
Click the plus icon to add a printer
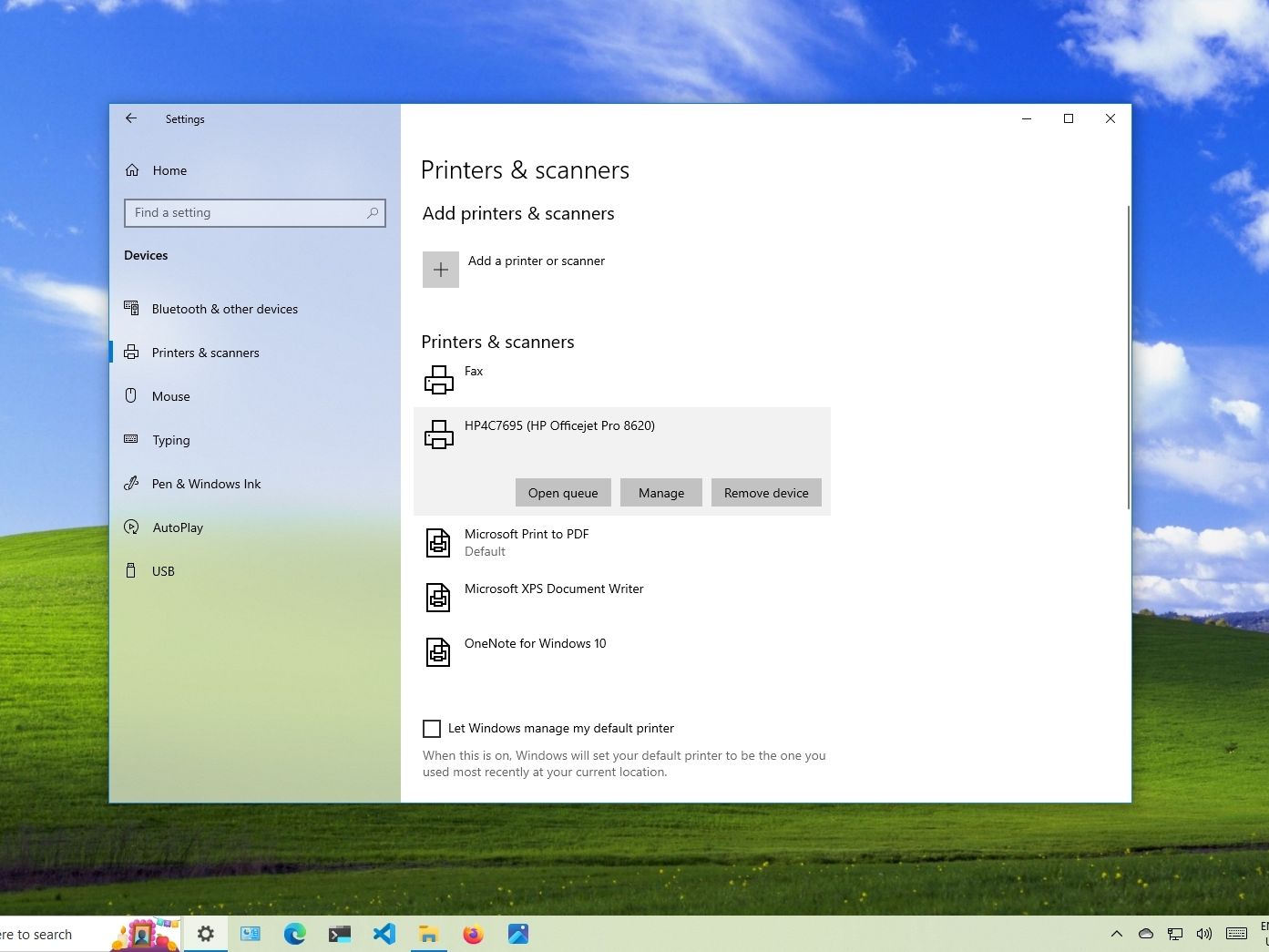pyautogui.click(x=441, y=270)
